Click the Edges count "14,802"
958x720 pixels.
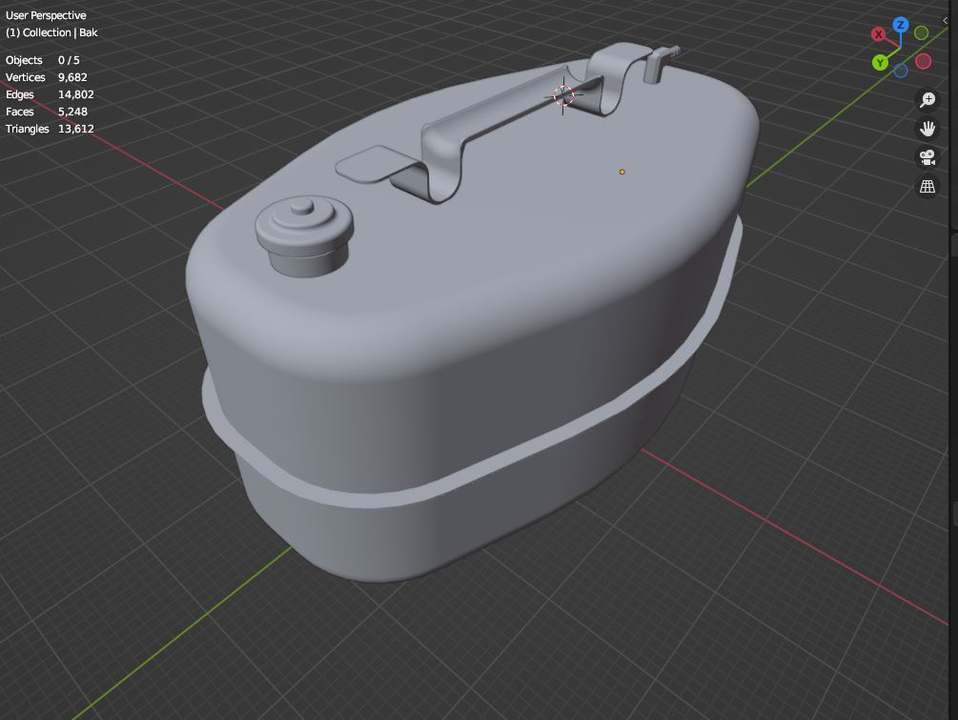76,94
